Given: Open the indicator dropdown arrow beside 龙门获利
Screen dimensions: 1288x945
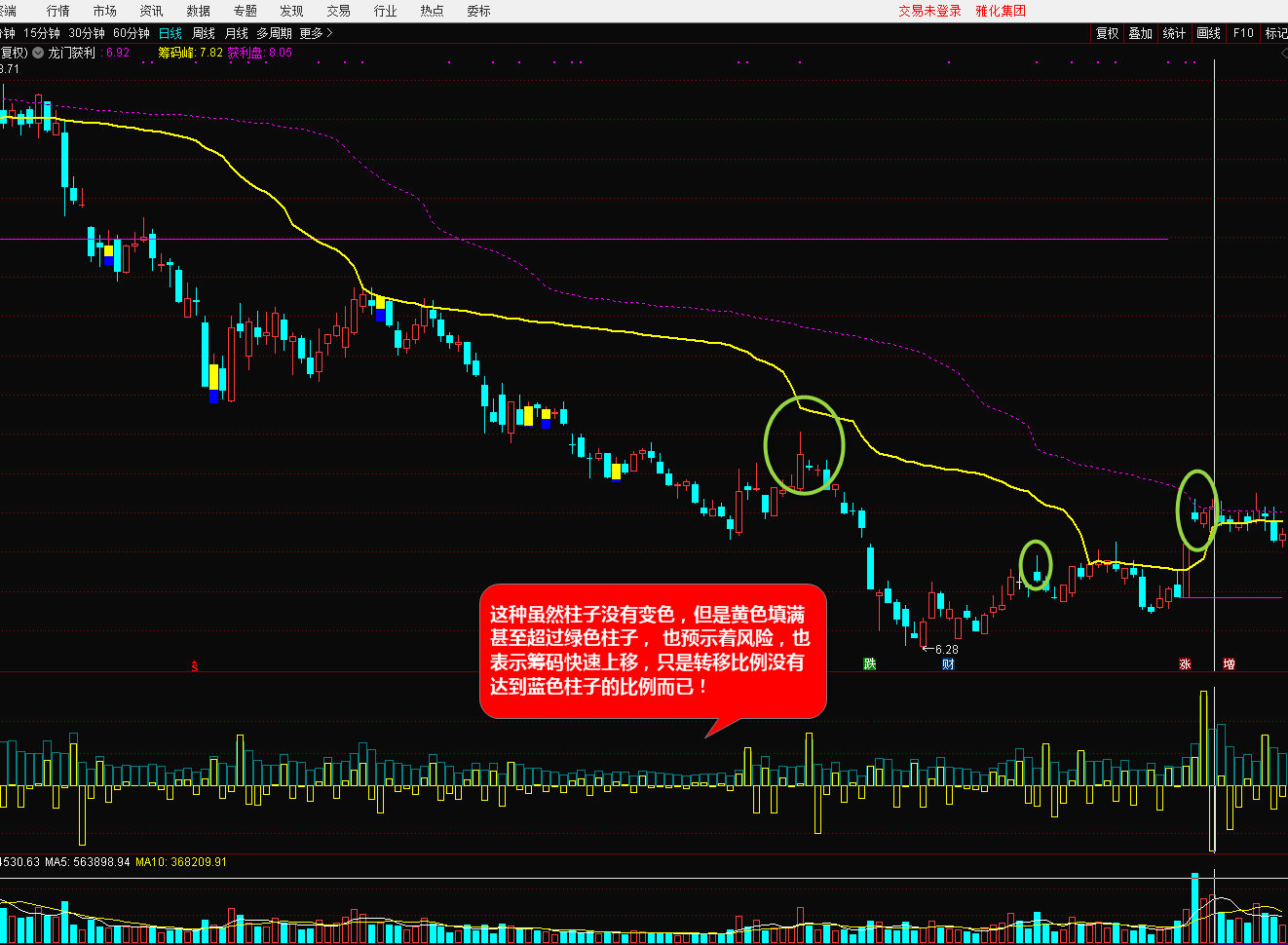Looking at the screenshot, I should [38, 53].
